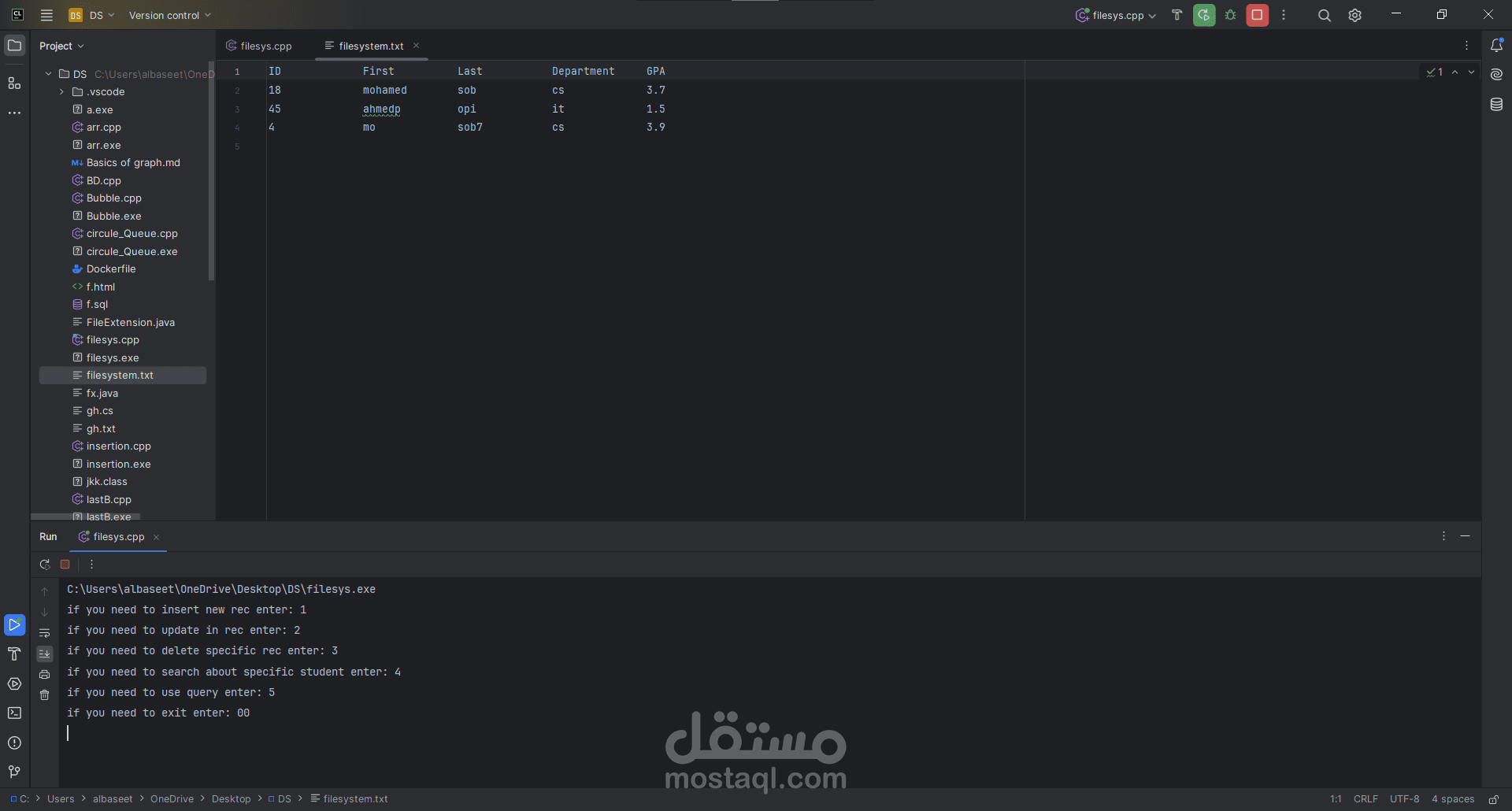Close filesys.cpp Run tab

coord(156,537)
